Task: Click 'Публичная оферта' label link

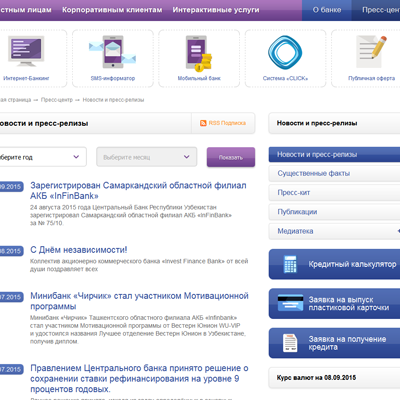Action: point(371,78)
